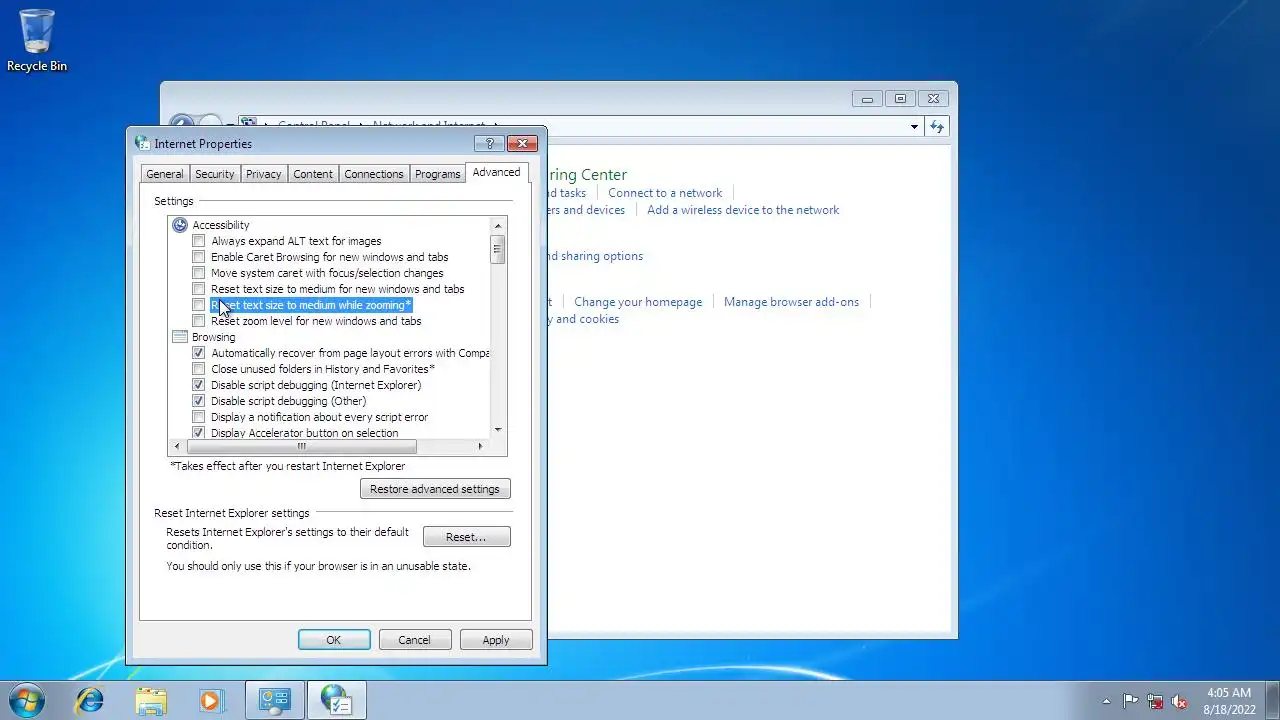Click the Windows Start orb
This screenshot has width=1280, height=720.
pyautogui.click(x=27, y=700)
